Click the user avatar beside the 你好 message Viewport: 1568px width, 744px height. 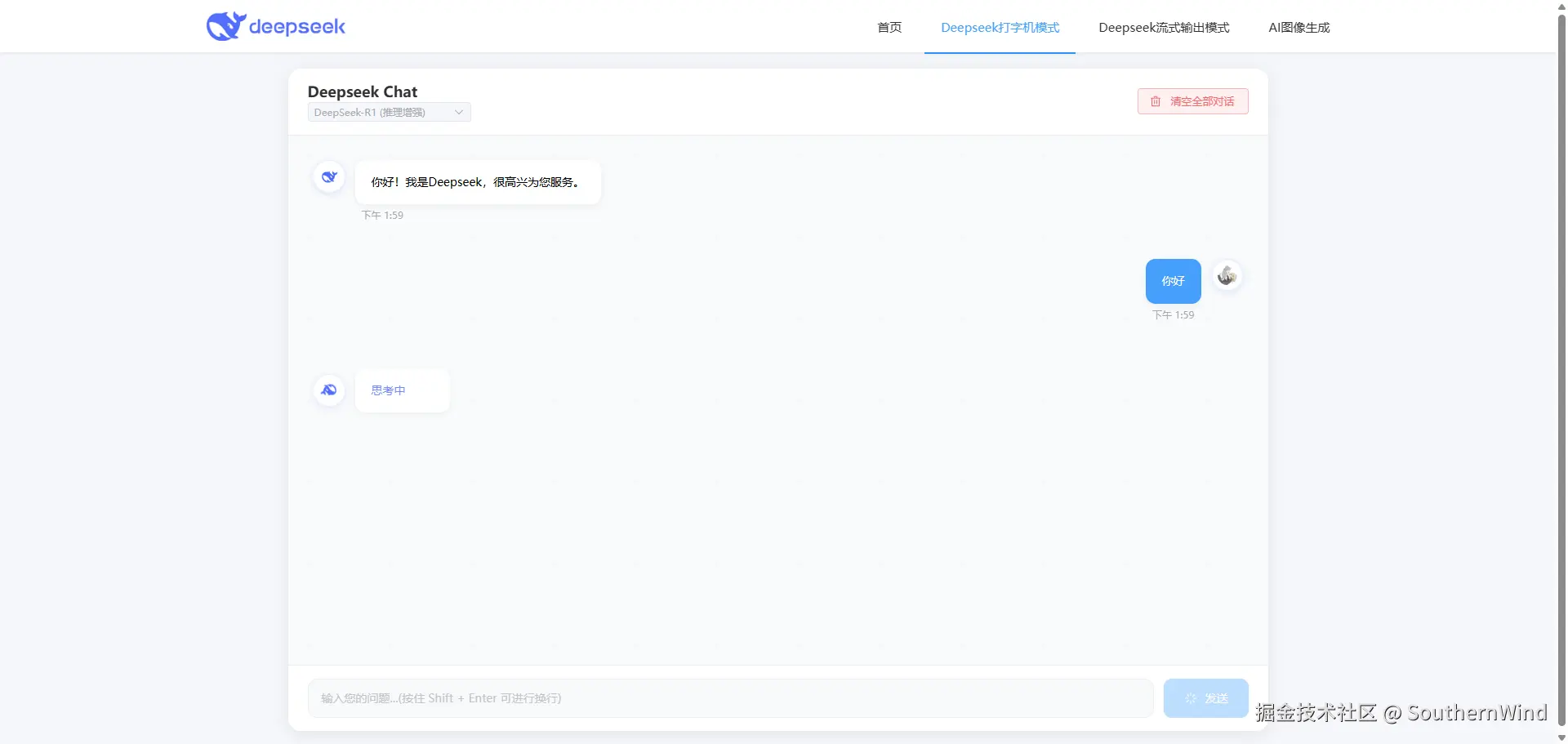(1227, 276)
